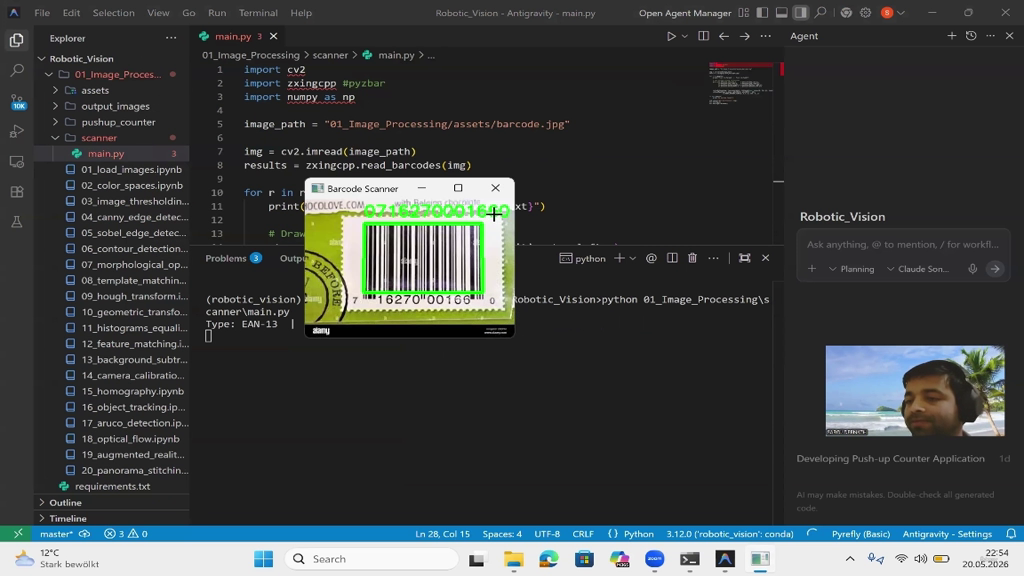Click the Agent prompt input field

coord(903,244)
